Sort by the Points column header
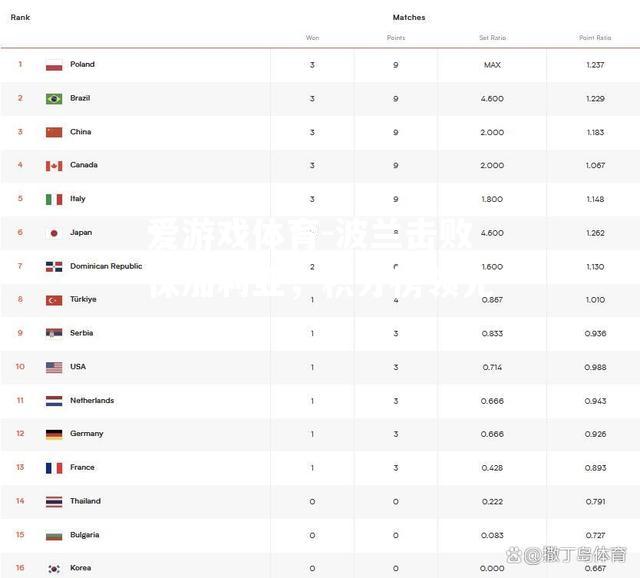This screenshot has height=578, width=640. [396, 38]
